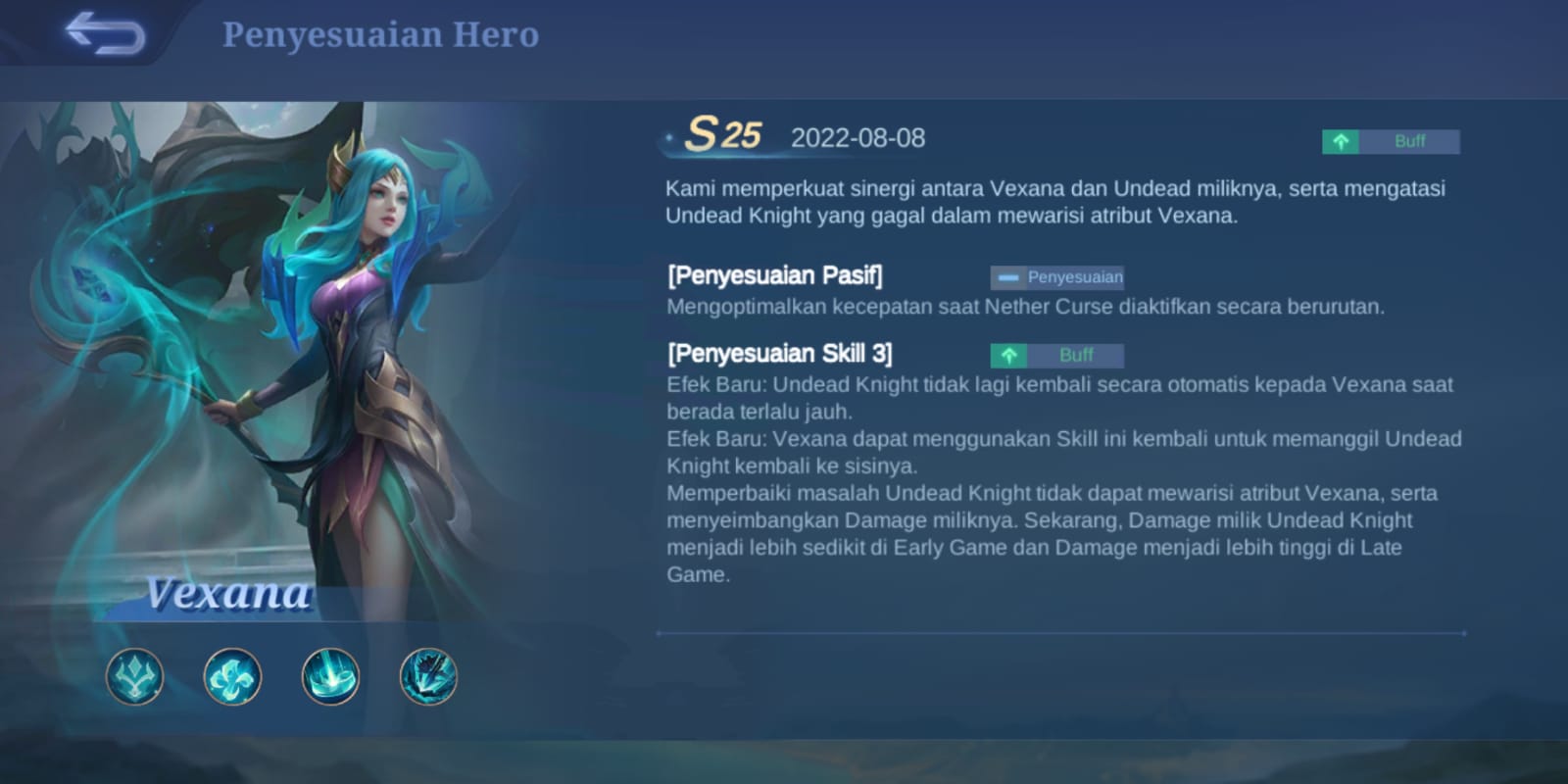The width and height of the screenshot is (1568, 784).
Task: Open the [Penyesuaian Pasif] section heading
Action: [x=775, y=275]
